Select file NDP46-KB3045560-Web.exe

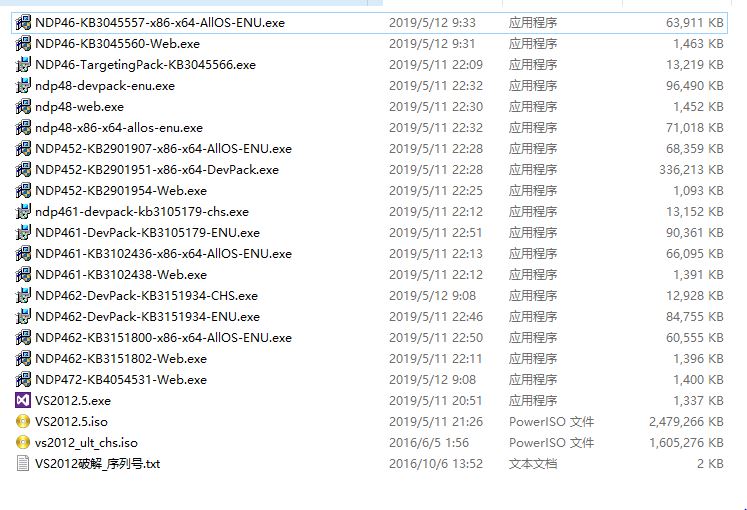(x=118, y=44)
